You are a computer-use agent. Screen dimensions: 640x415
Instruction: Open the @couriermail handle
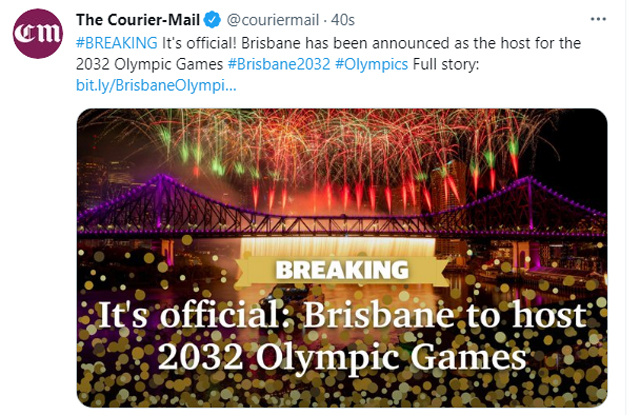click(x=272, y=20)
